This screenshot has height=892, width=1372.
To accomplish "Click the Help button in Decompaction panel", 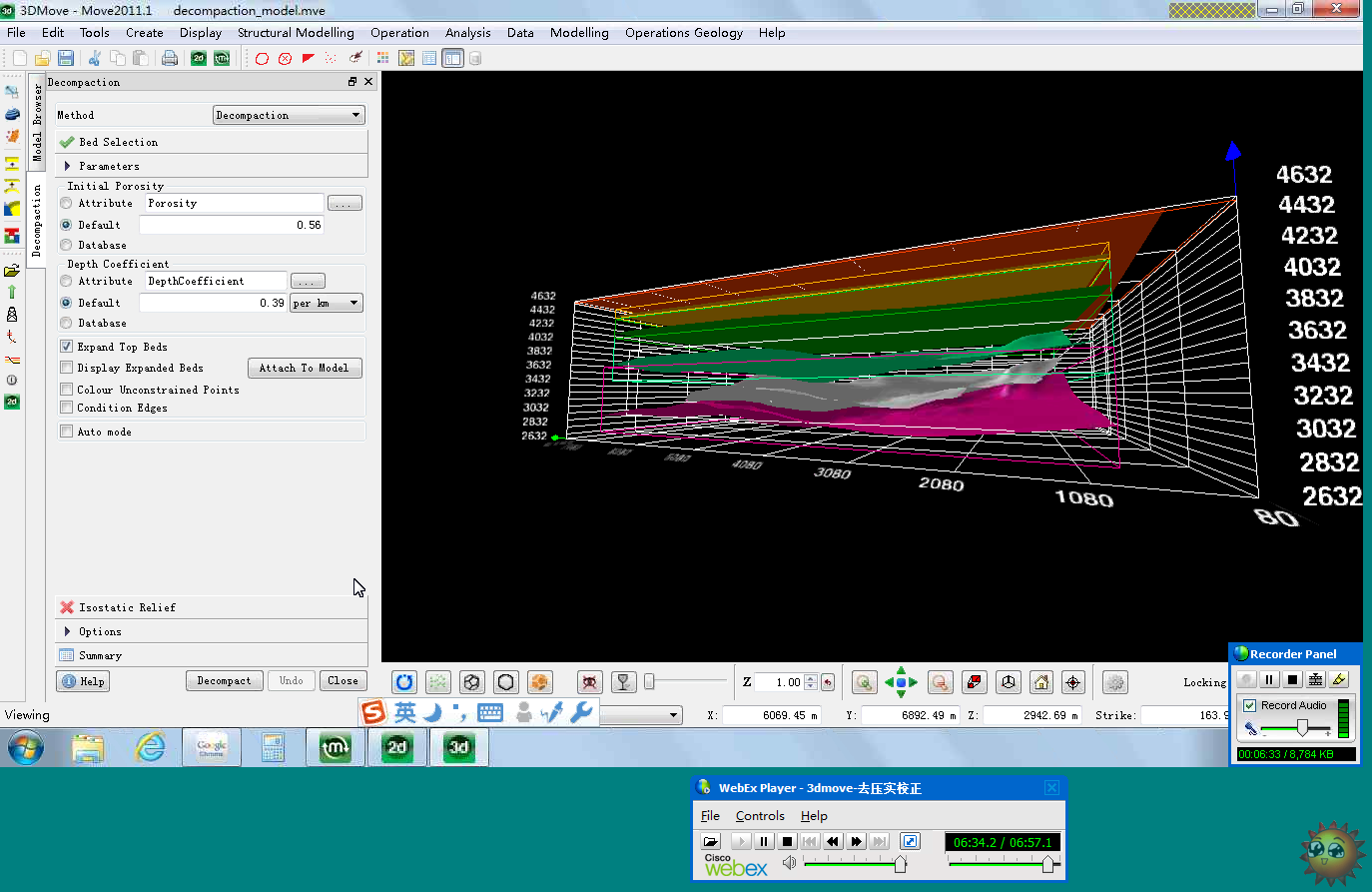I will click(84, 681).
